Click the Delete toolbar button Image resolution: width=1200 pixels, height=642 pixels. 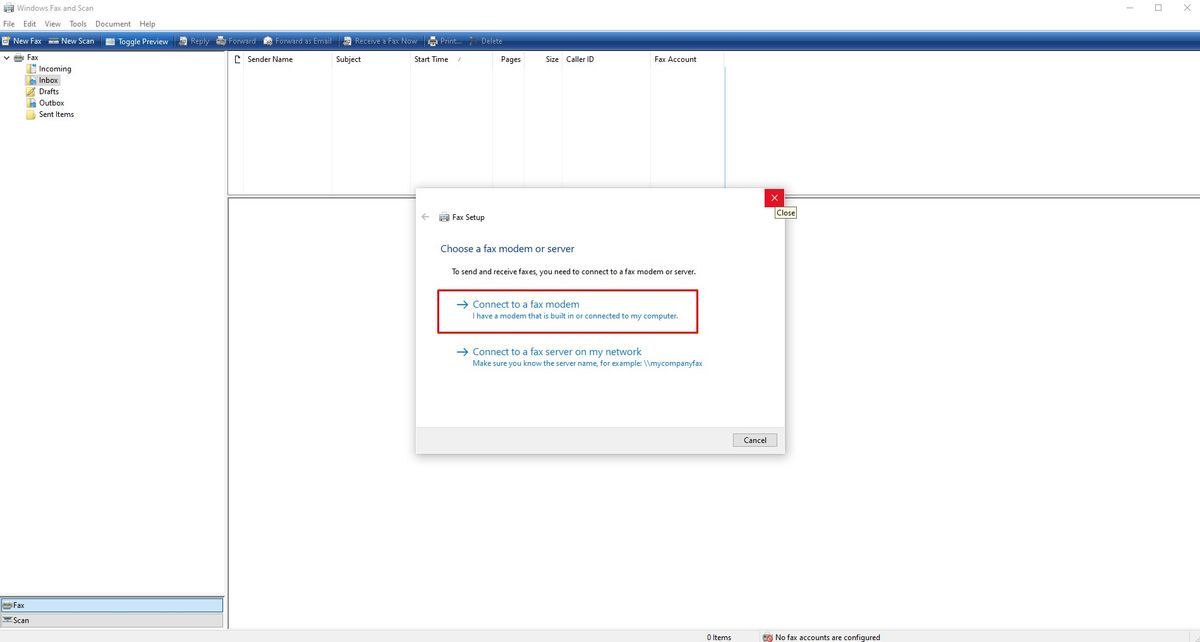click(487, 41)
